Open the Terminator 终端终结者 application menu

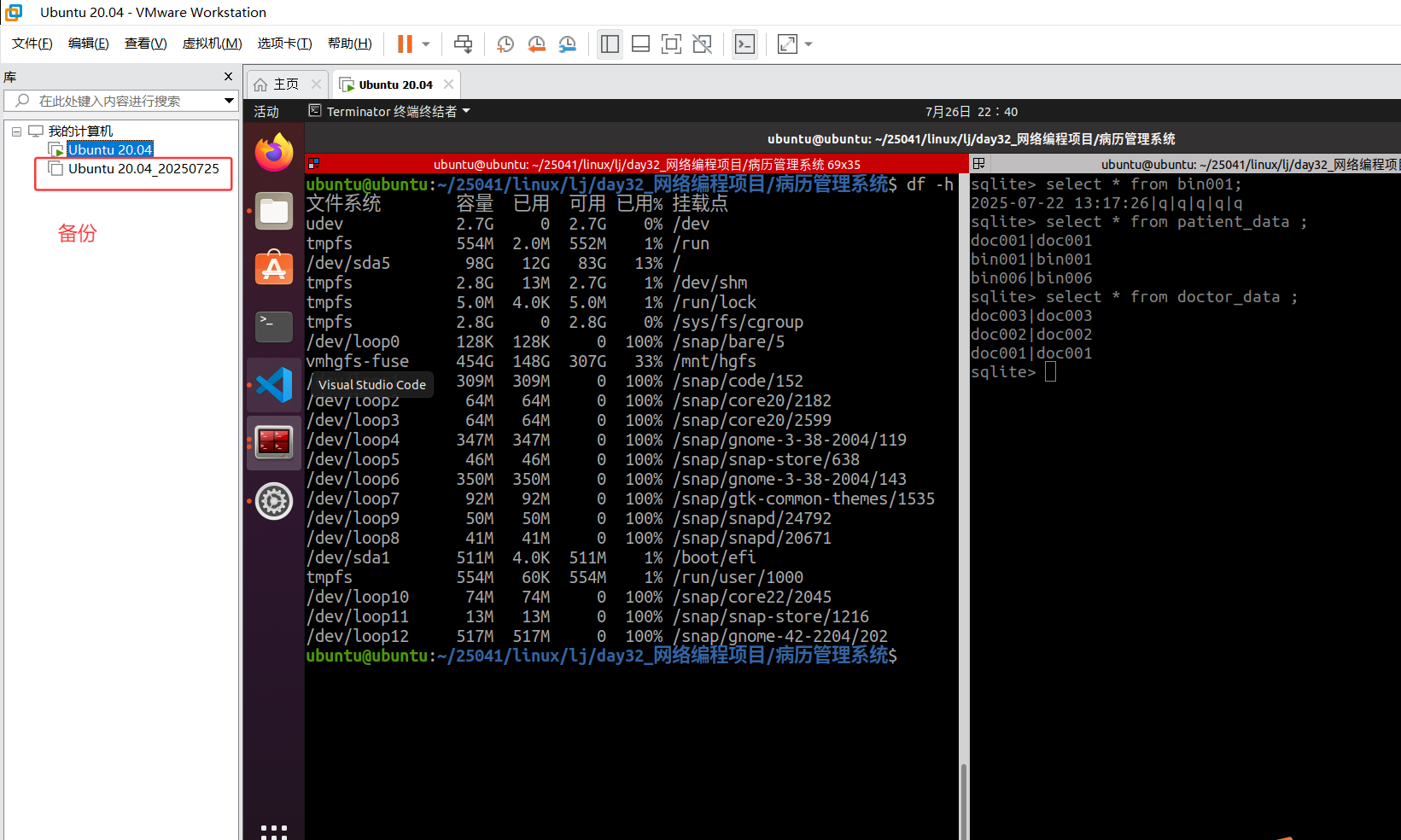point(389,112)
